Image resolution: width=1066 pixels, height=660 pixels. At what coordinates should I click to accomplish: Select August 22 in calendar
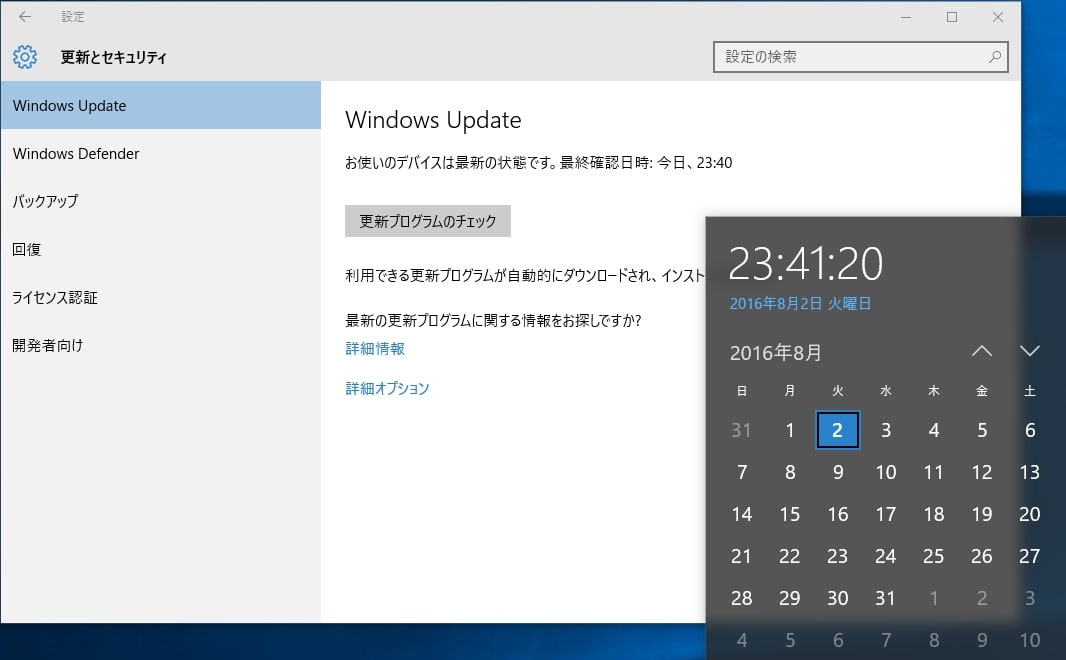789,557
